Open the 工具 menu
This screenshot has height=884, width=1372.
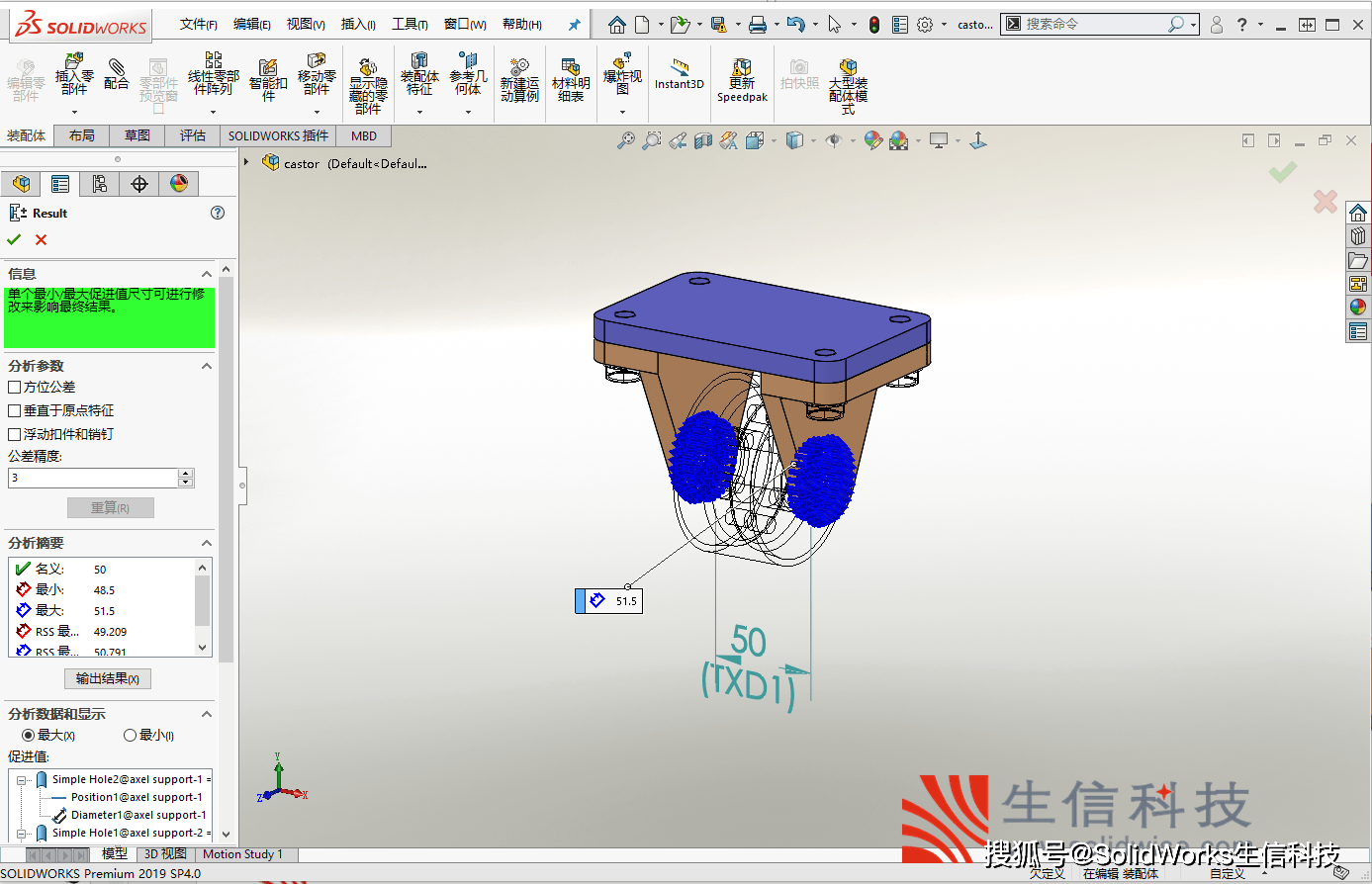pos(410,24)
